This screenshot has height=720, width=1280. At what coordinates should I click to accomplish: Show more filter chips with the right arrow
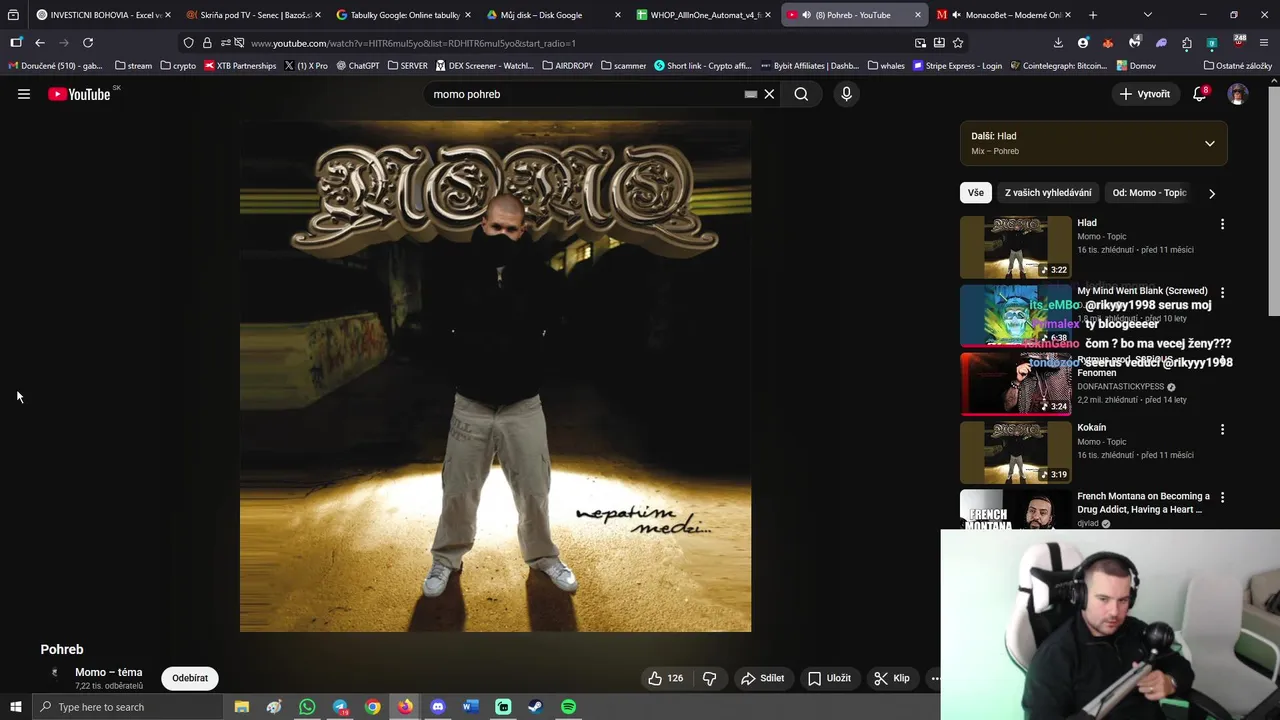tap(1212, 193)
